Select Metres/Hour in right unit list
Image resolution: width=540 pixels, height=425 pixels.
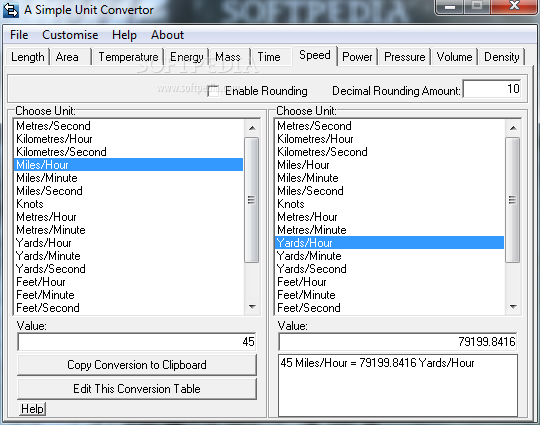pos(390,217)
